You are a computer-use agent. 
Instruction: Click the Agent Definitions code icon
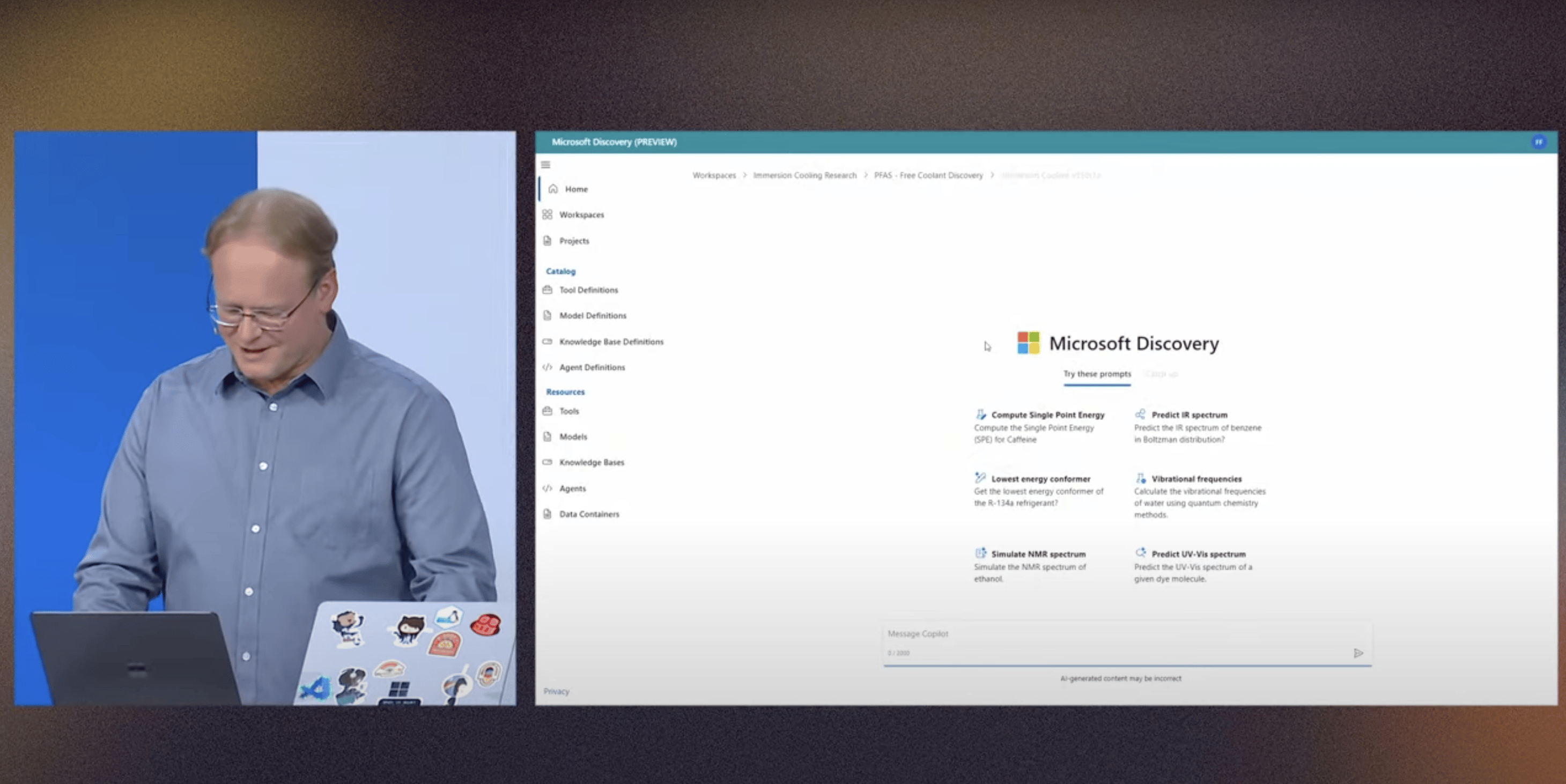(x=547, y=367)
